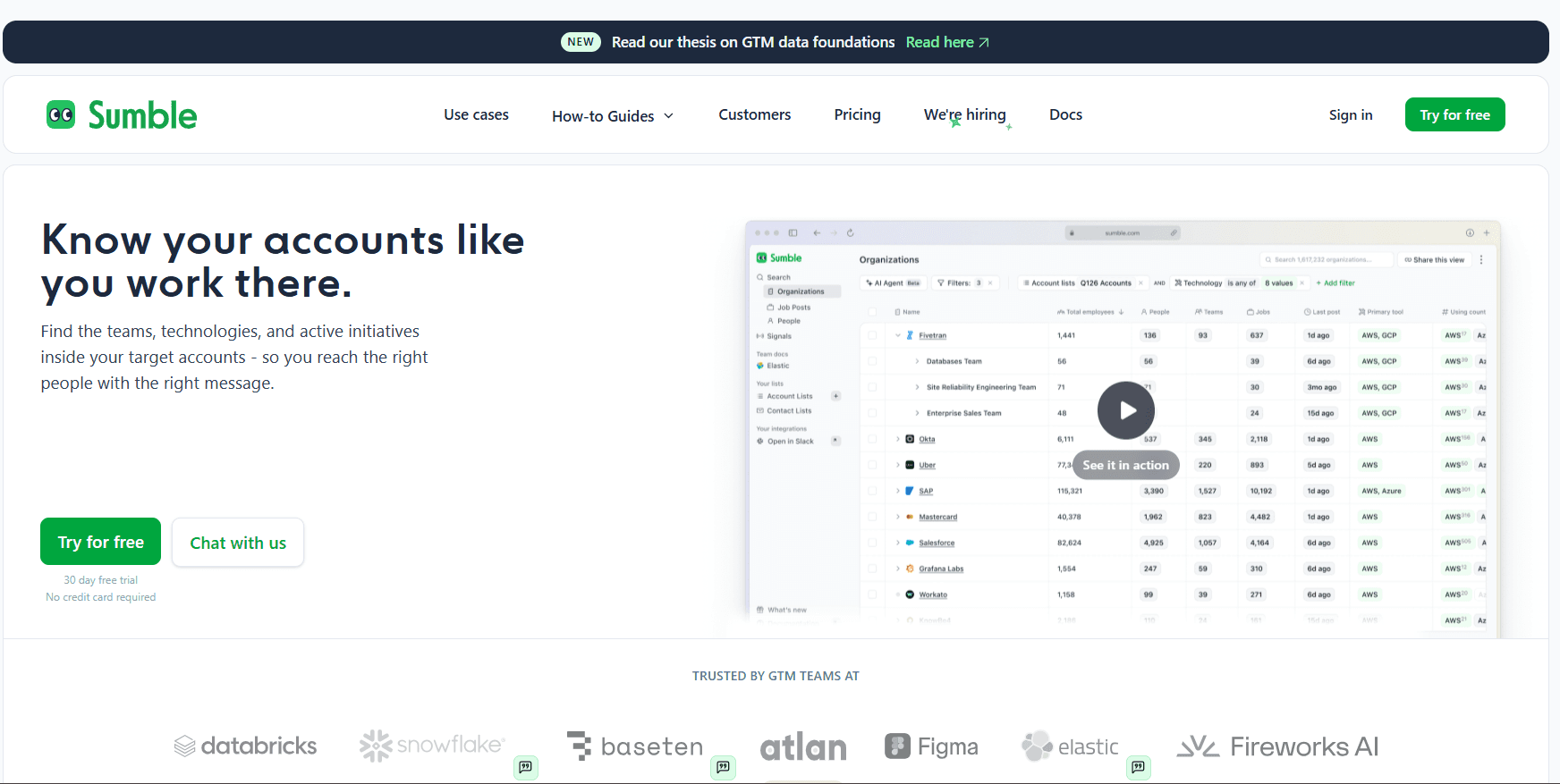The width and height of the screenshot is (1560, 784).
Task: Expand the Site Reliability Engineering Team row
Action: [917, 388]
